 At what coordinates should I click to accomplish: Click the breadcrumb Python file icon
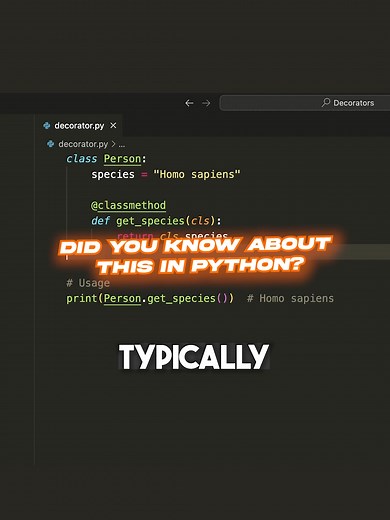click(50, 144)
